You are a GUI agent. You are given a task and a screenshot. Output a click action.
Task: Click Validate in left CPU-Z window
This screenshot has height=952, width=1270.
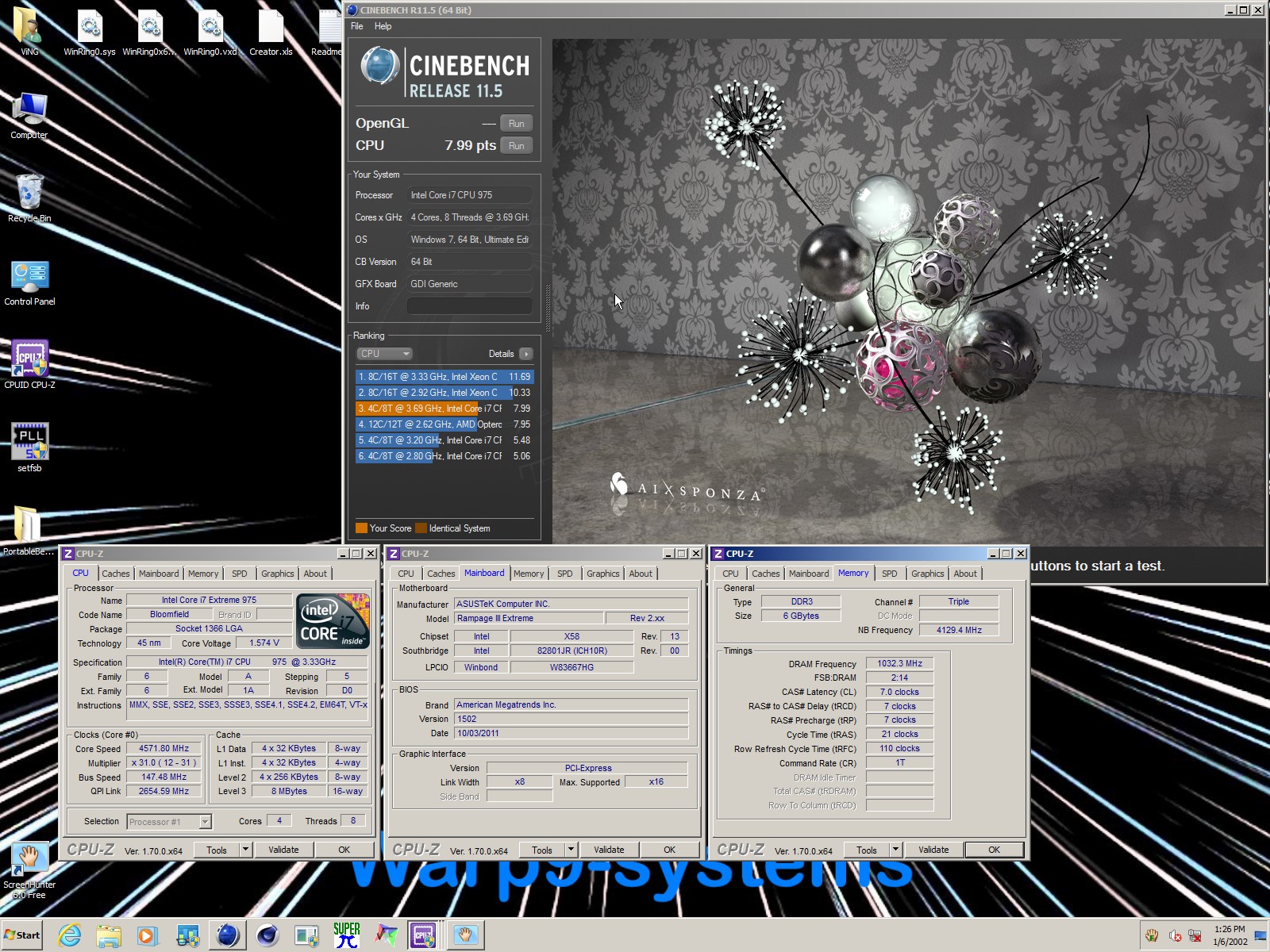(283, 850)
